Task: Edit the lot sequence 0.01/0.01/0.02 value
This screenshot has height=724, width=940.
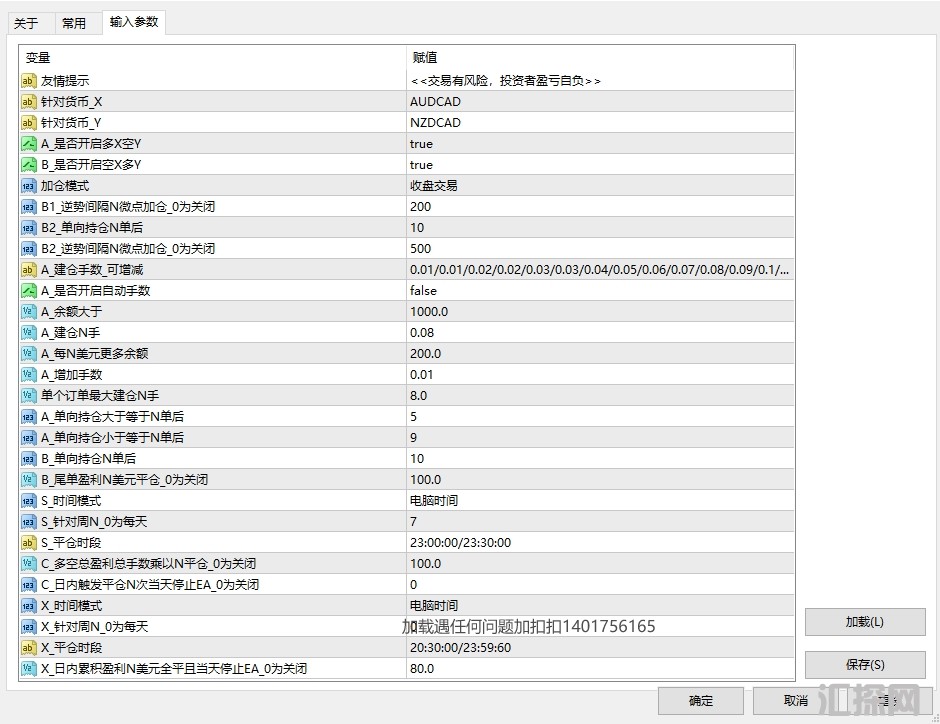Action: (600, 270)
